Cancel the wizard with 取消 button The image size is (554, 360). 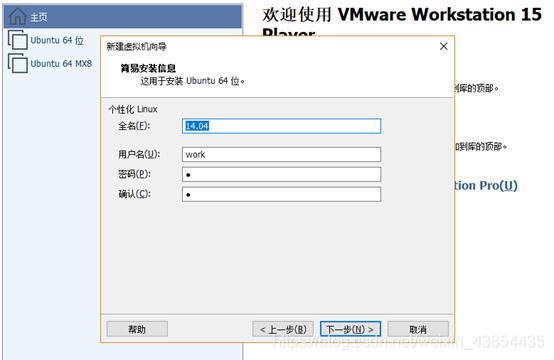[418, 329]
